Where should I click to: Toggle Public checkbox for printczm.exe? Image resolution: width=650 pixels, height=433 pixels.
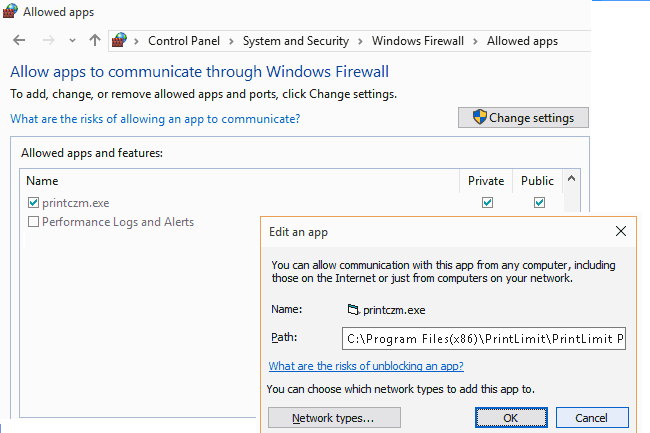pyautogui.click(x=539, y=203)
